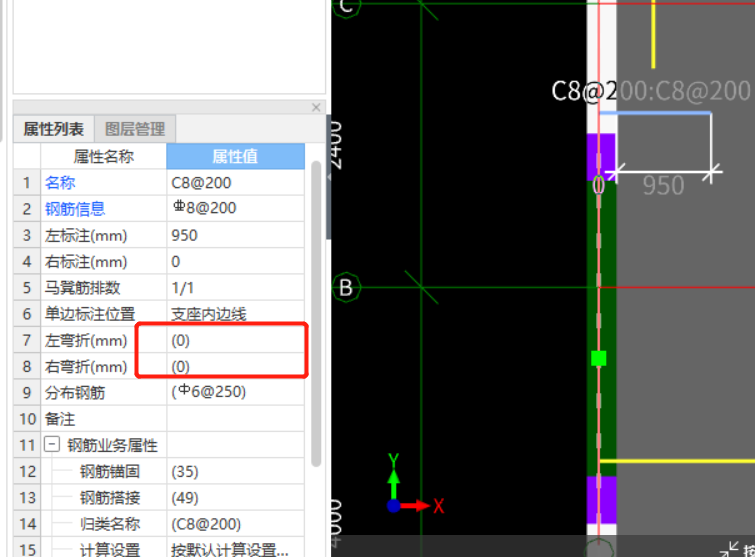Select the 右标注(mm) property label
Screen dimensions: 755x557
[86, 261]
